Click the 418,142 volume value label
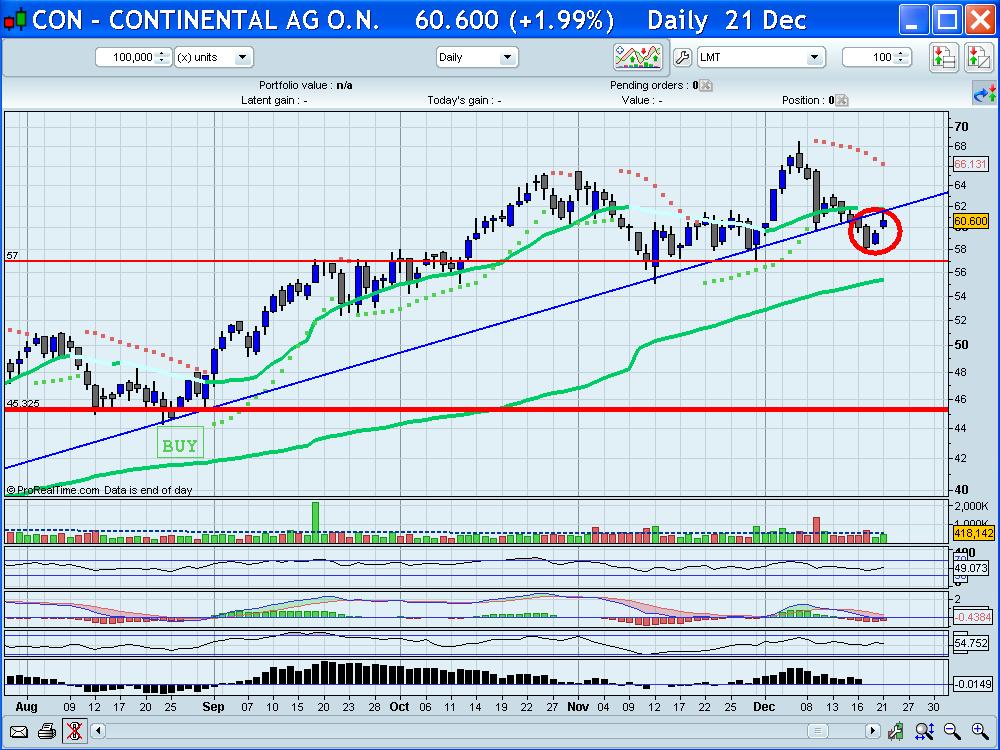 973,533
